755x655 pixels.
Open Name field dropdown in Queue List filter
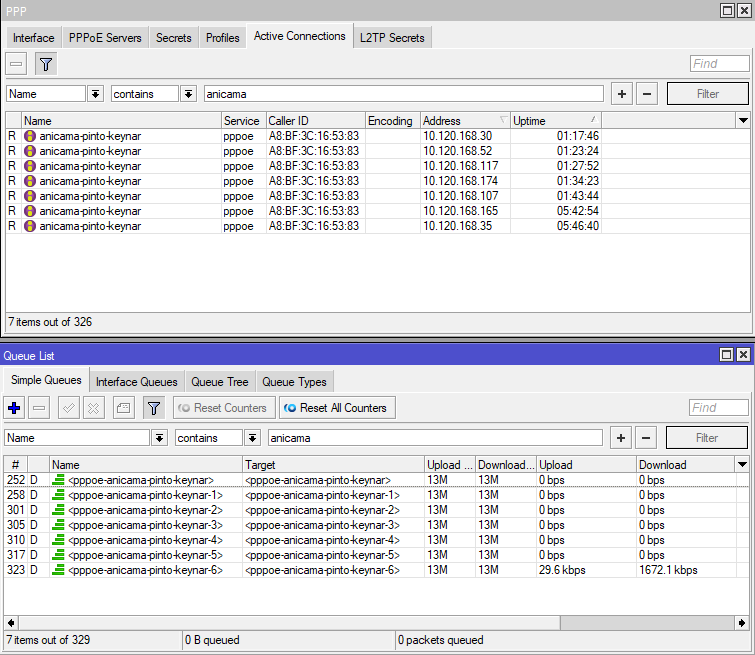159,437
